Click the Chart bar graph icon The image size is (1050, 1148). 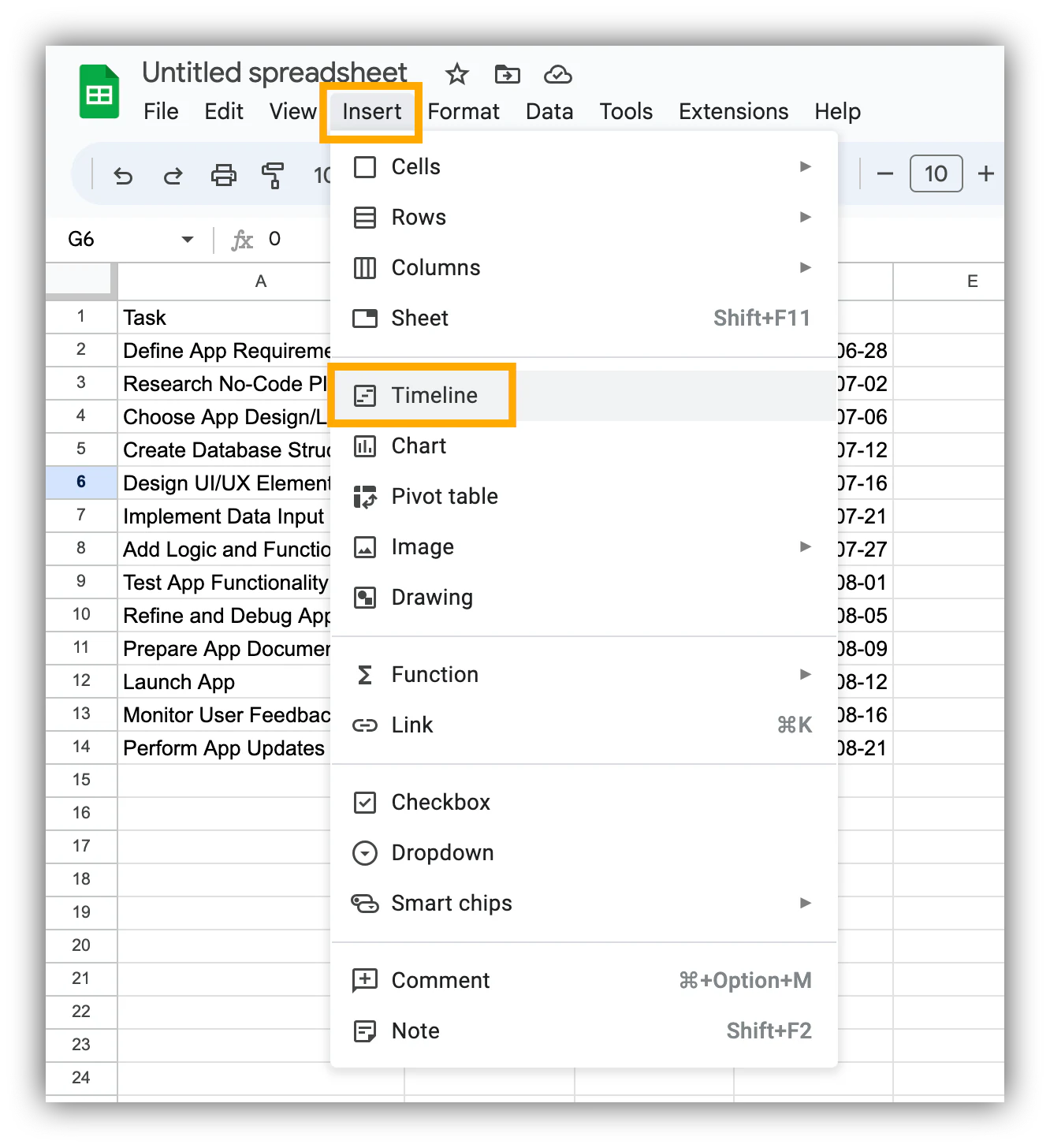click(x=365, y=446)
